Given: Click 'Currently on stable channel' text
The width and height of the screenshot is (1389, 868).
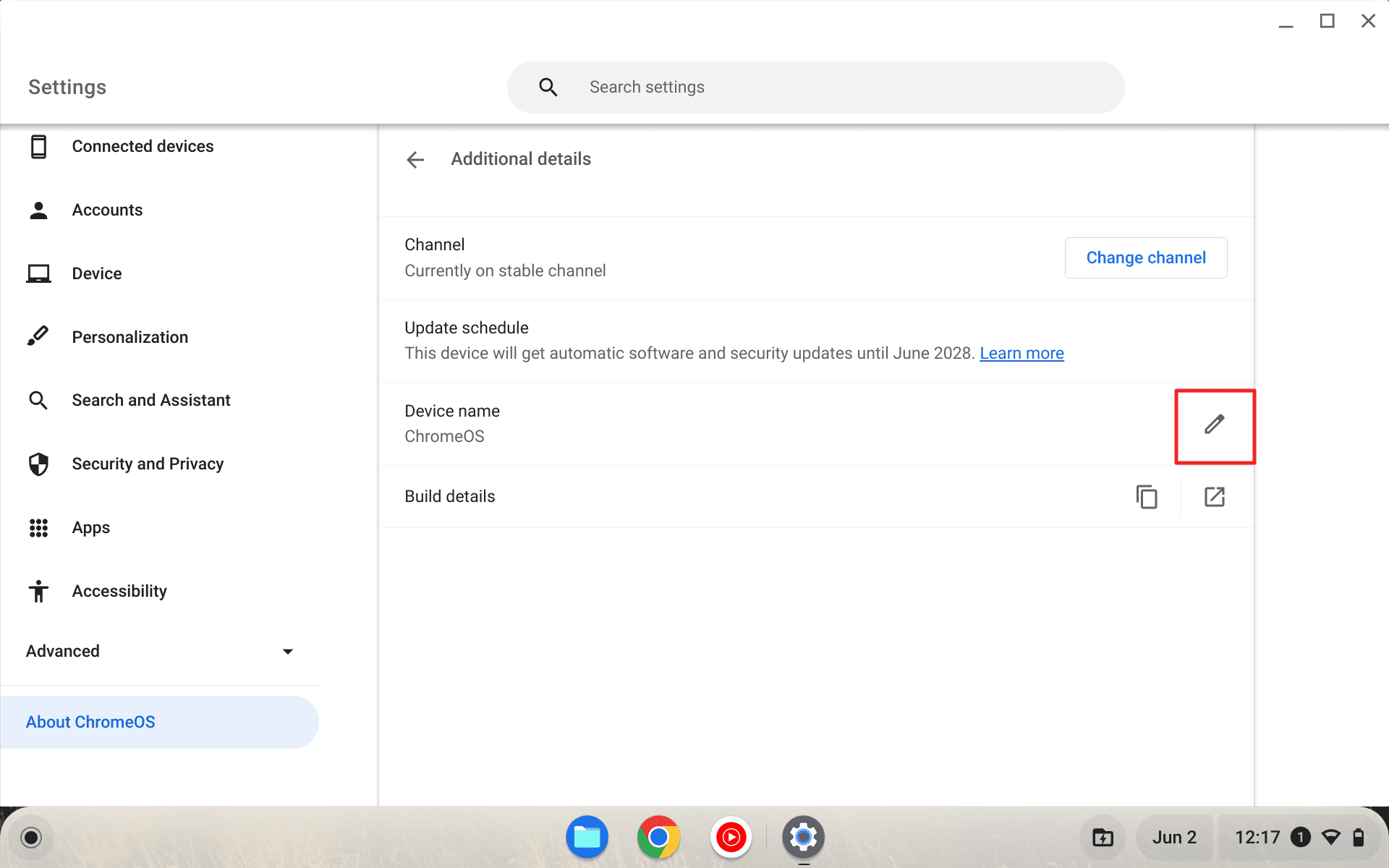Looking at the screenshot, I should tap(505, 271).
